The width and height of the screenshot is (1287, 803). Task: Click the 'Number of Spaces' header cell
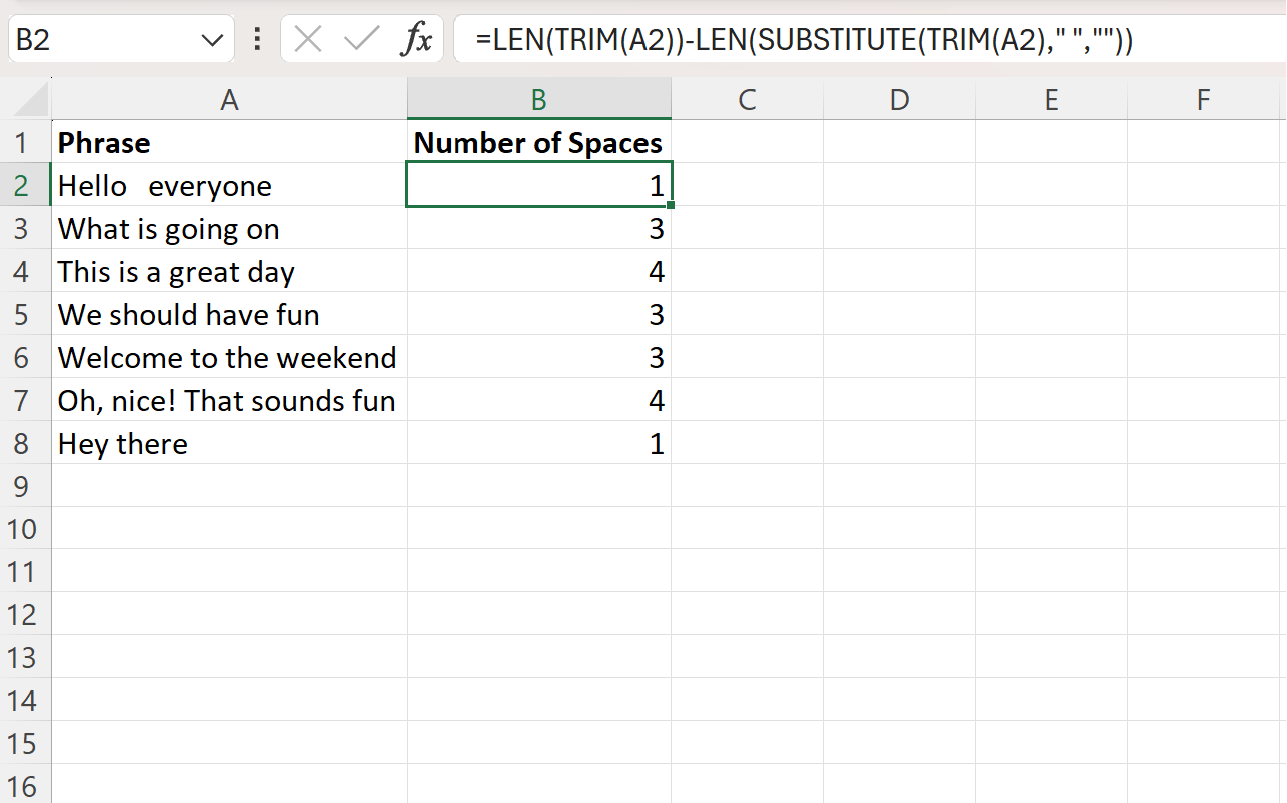[539, 142]
